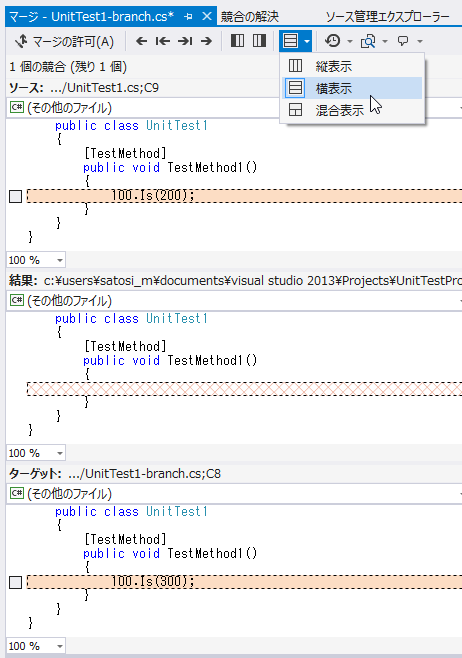Screen dimensions: 462x658
Task: Open layout view dropdown arrow
Action: point(307,41)
